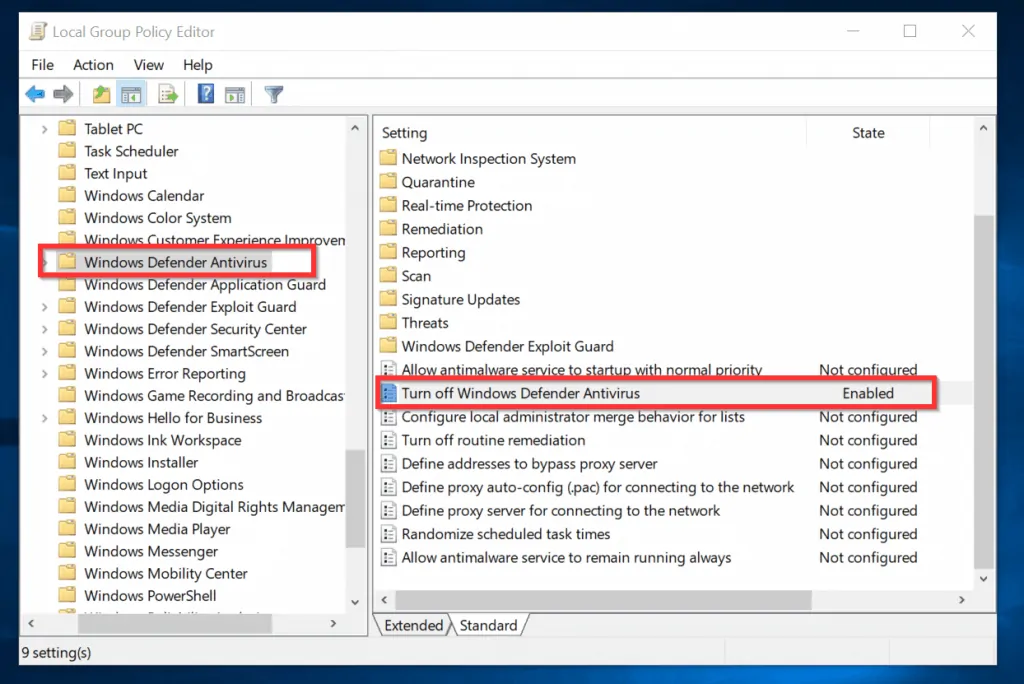Select the Windows Defender Antivirus tree item
This screenshot has width=1024, height=684.
click(176, 261)
